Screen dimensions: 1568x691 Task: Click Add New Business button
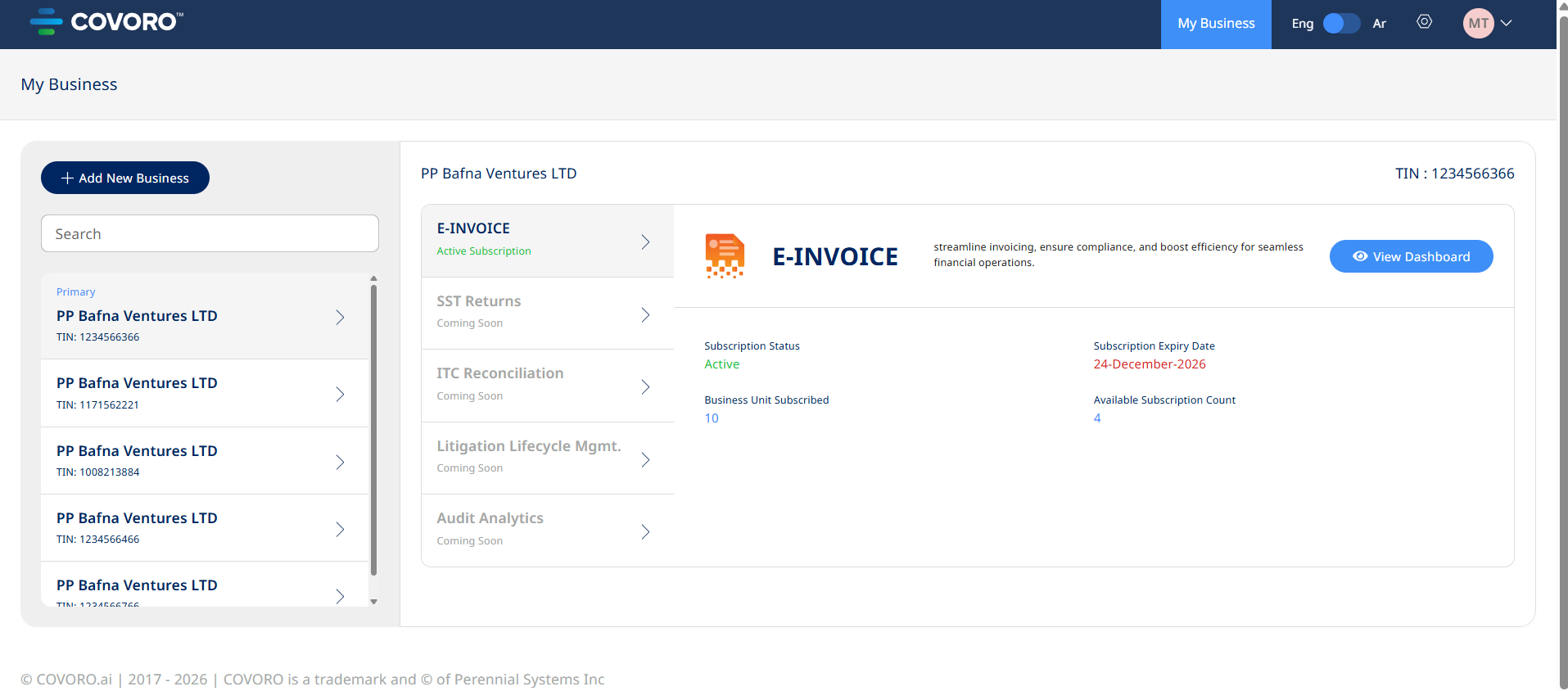point(125,178)
